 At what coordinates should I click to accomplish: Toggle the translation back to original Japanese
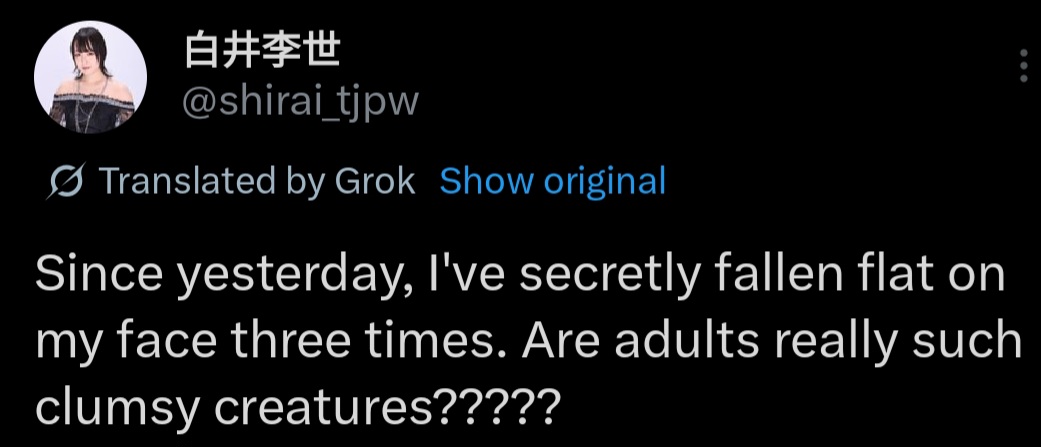point(552,181)
